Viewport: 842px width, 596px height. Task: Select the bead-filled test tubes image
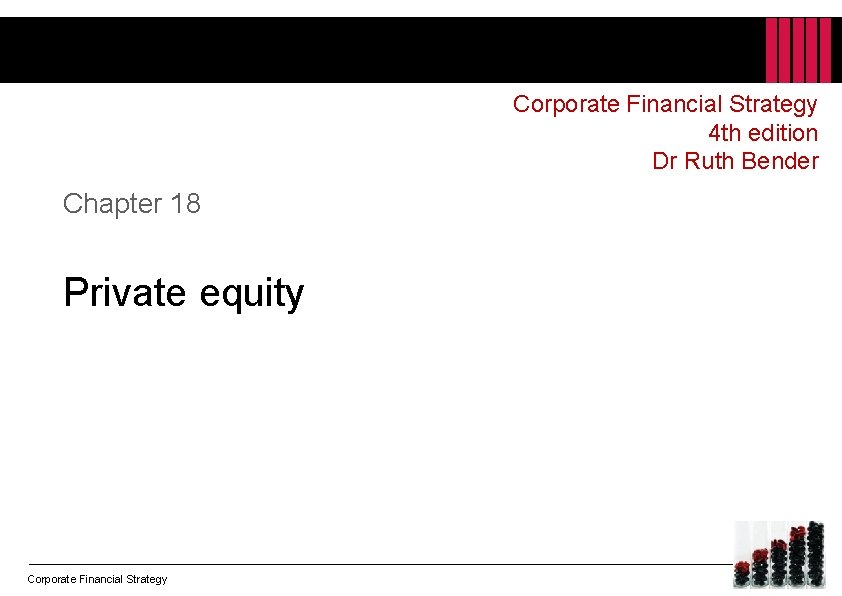[780, 555]
